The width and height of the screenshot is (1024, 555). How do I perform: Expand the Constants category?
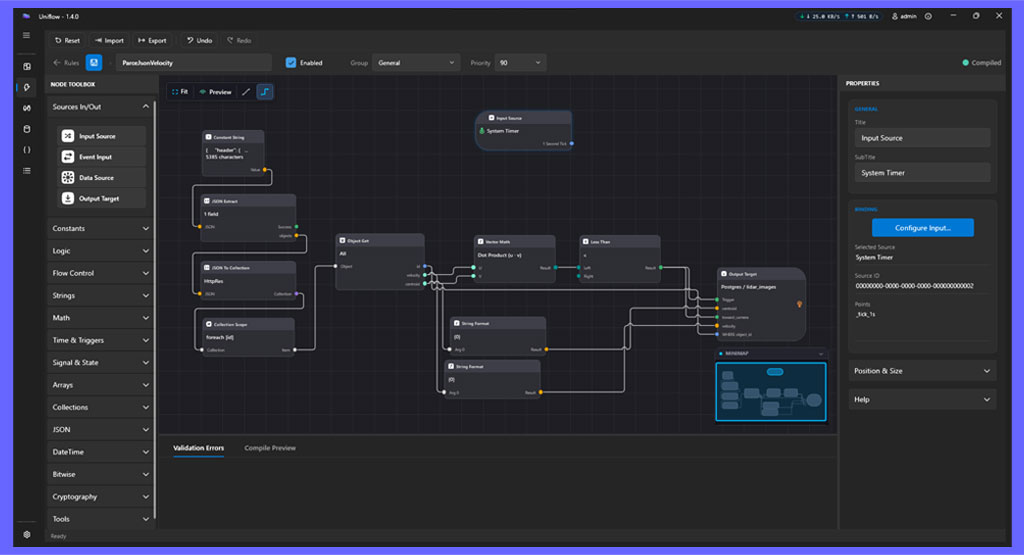coord(101,229)
